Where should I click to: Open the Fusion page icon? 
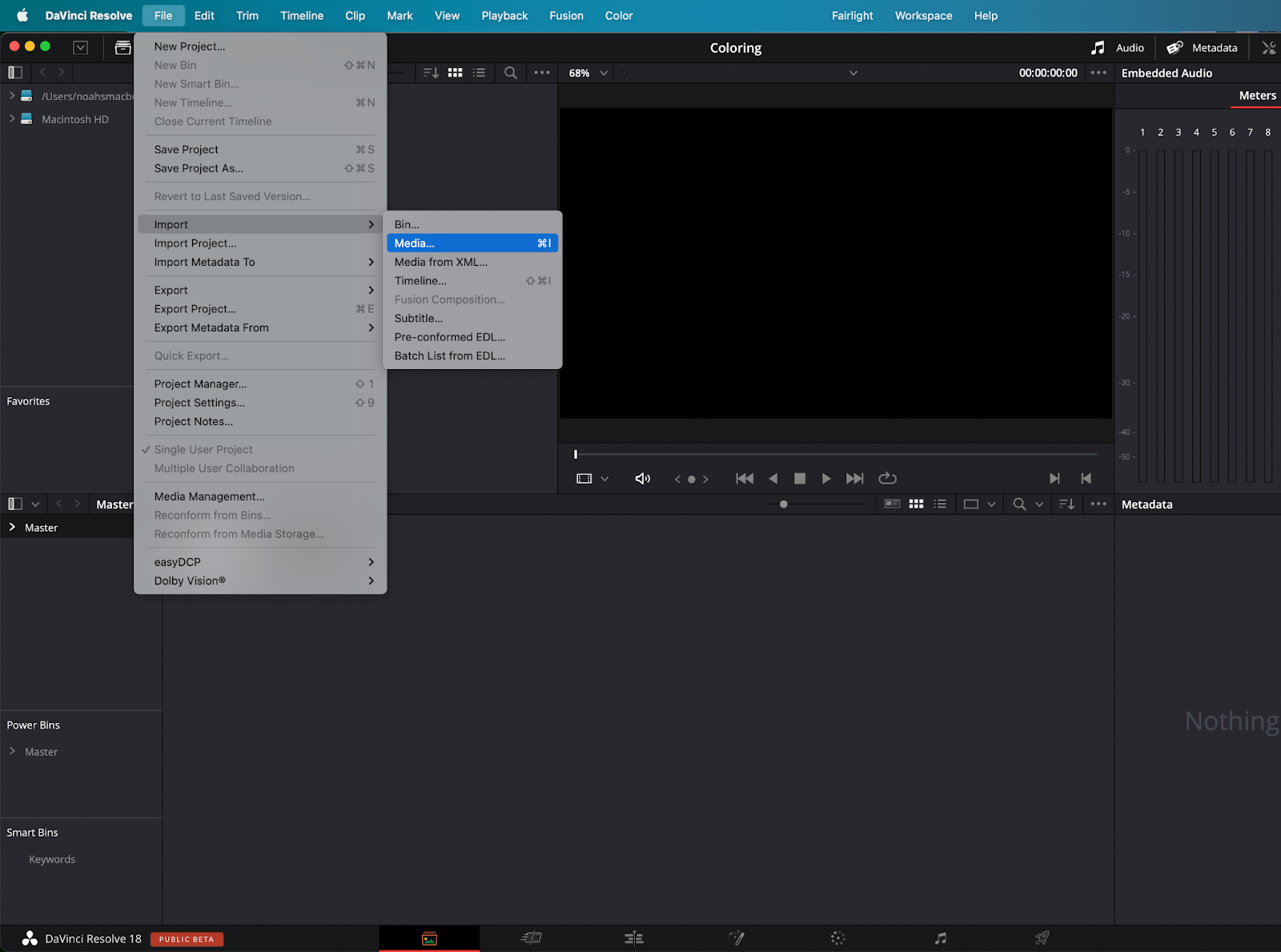(737, 938)
